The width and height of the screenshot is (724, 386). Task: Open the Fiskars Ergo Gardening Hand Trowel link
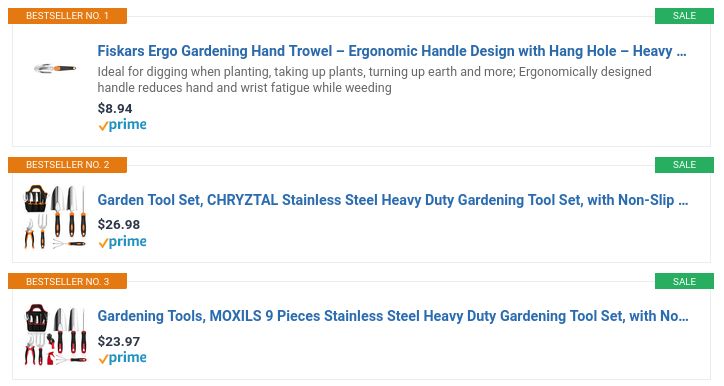pyautogui.click(x=392, y=51)
